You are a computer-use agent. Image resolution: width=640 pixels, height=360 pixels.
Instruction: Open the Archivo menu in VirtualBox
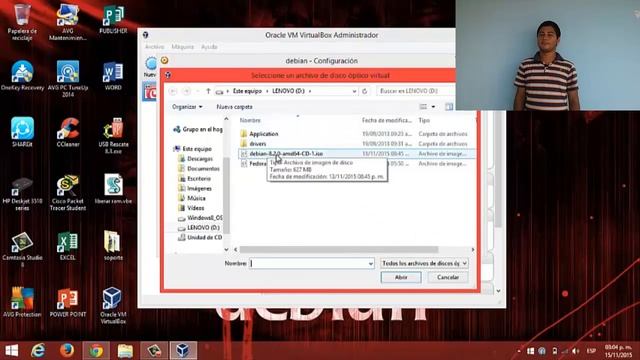click(x=154, y=47)
